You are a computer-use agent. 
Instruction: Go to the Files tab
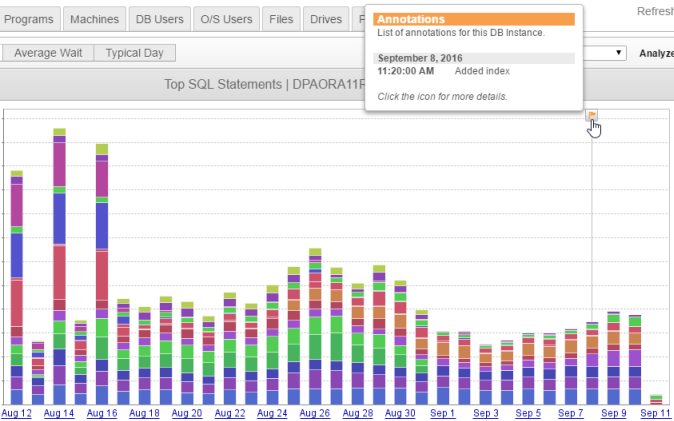point(281,19)
